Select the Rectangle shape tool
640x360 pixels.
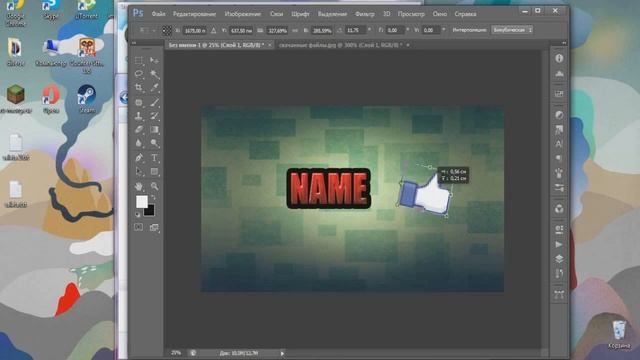[x=154, y=171]
